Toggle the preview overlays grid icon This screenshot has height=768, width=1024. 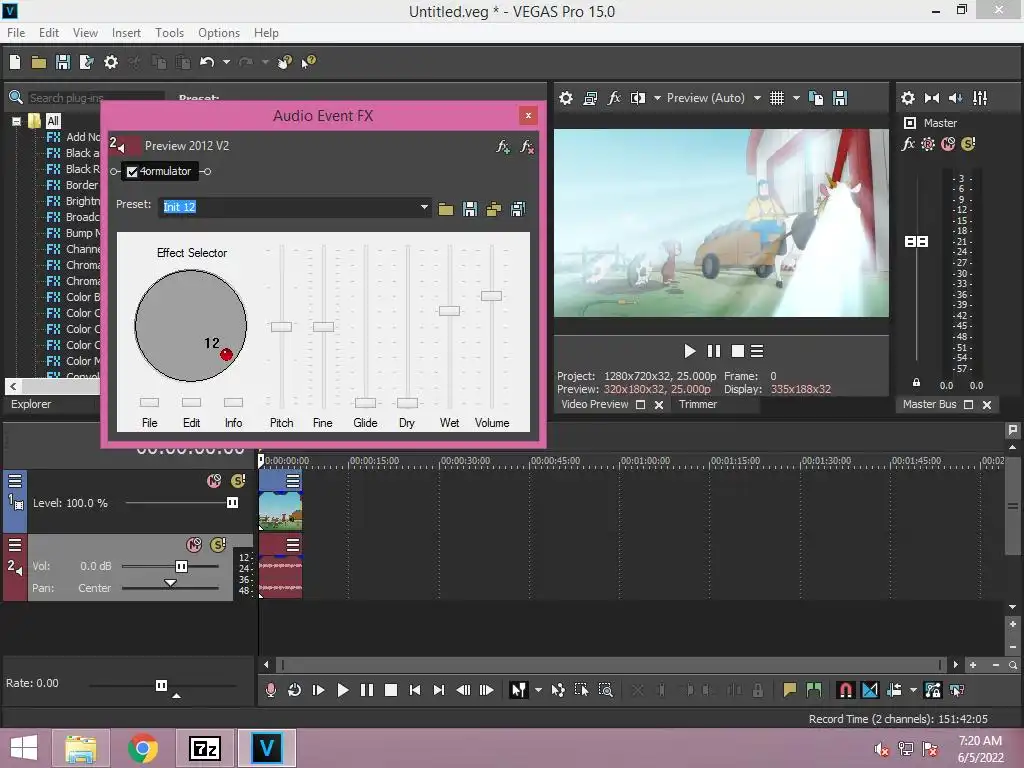(x=776, y=98)
